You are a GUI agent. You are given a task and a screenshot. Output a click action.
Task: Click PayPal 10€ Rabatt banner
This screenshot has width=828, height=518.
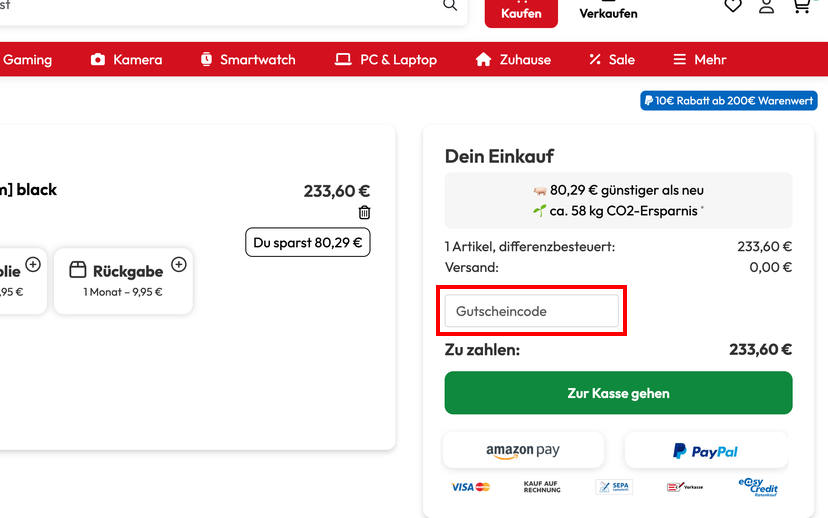coord(729,101)
